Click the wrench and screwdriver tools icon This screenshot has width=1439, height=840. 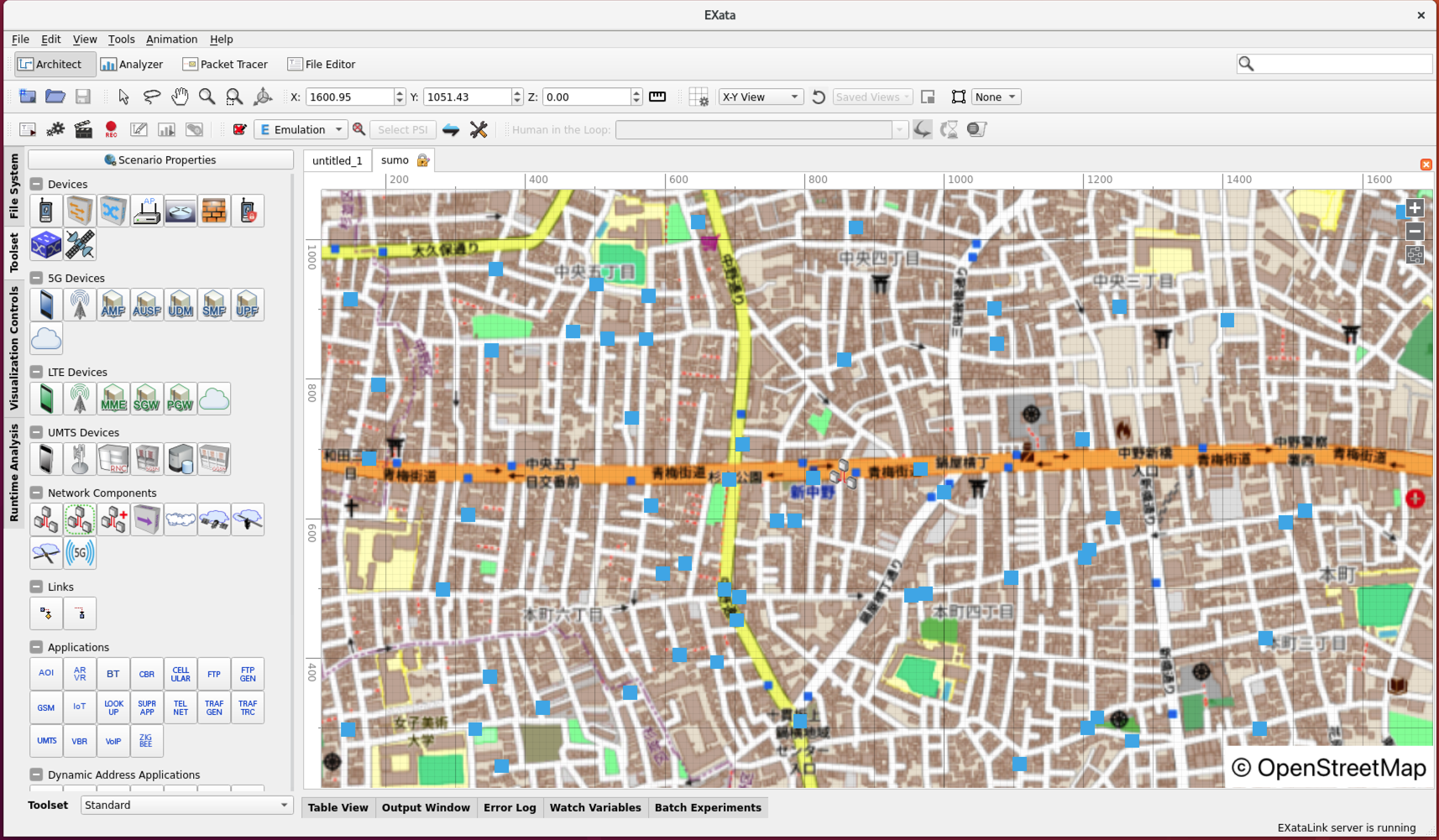pyautogui.click(x=479, y=129)
